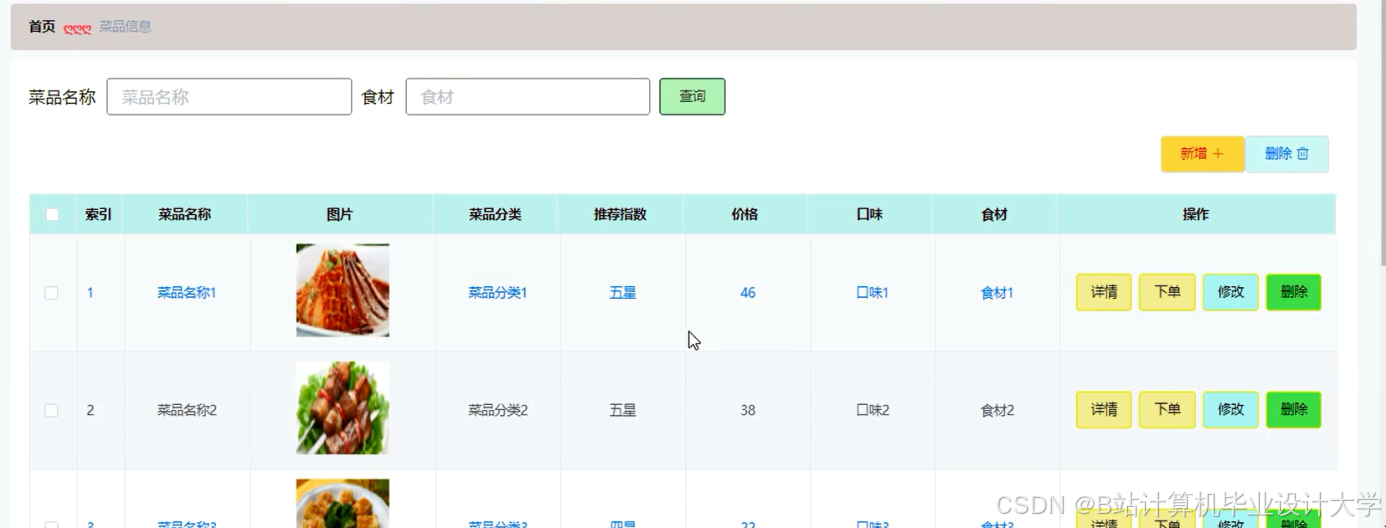Click the price value 38
1386x528 pixels.
click(x=748, y=410)
